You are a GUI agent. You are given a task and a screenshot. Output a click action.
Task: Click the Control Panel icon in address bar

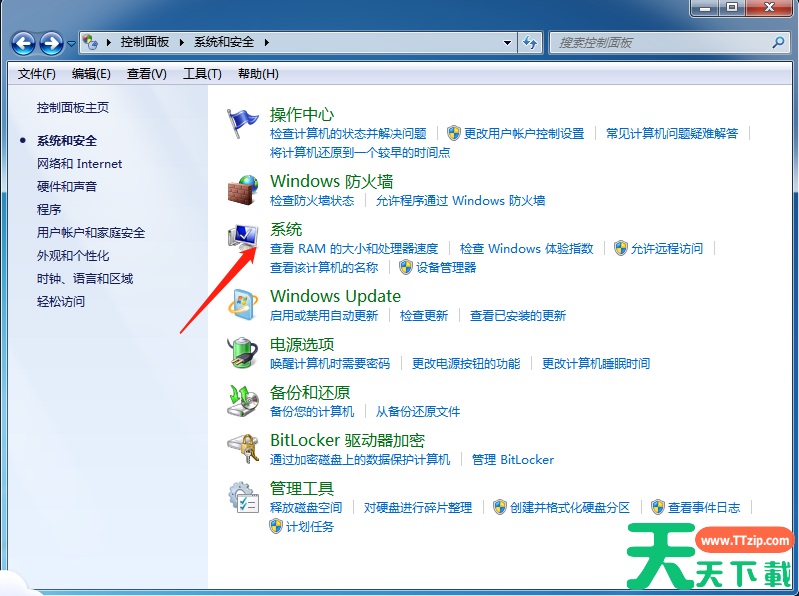[x=91, y=42]
